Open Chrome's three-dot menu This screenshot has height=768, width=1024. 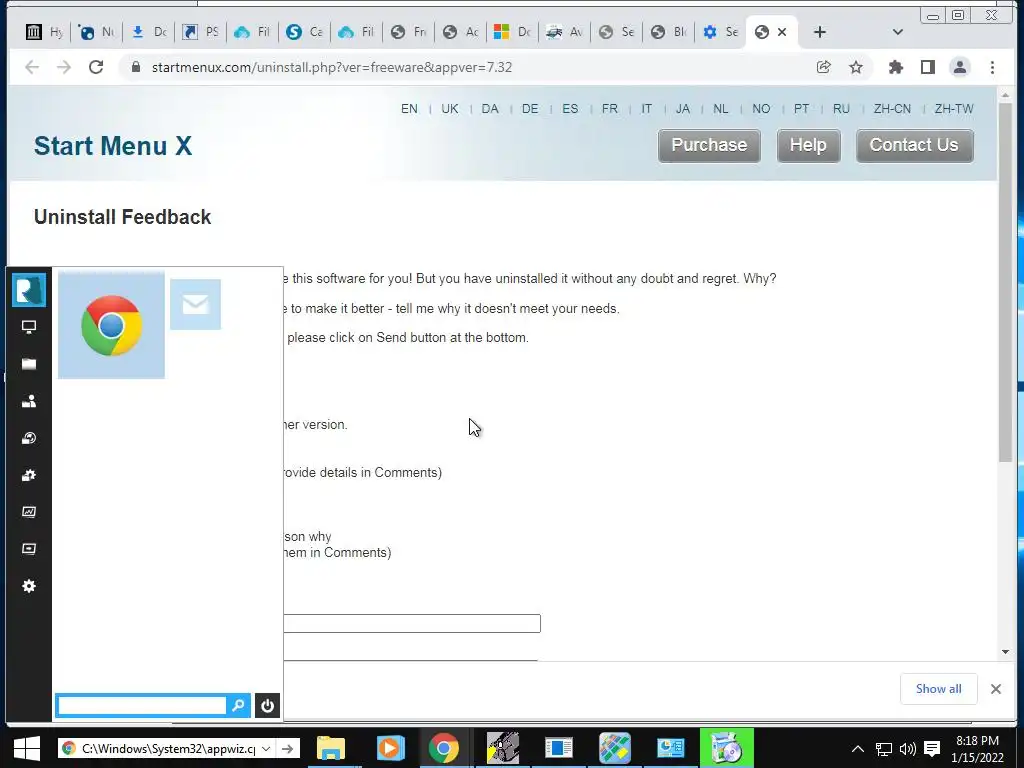(992, 67)
